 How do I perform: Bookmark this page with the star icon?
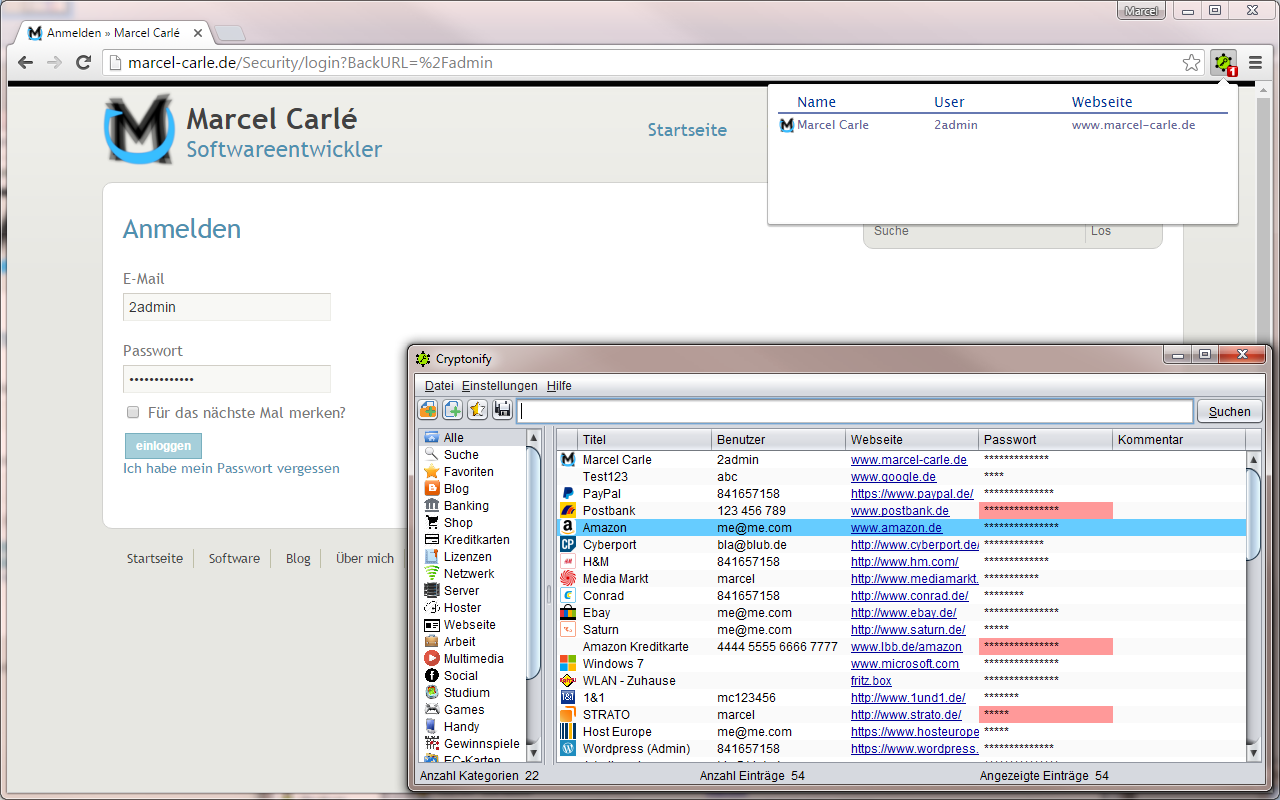click(1191, 63)
